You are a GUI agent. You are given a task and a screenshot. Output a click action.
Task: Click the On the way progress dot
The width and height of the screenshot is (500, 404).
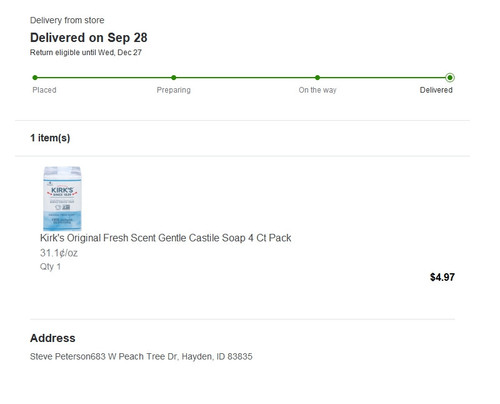(317, 78)
